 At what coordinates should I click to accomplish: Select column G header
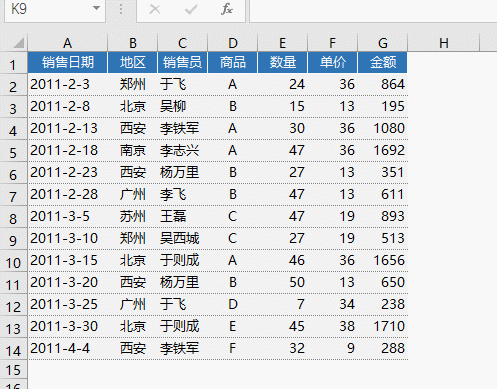coord(382,43)
